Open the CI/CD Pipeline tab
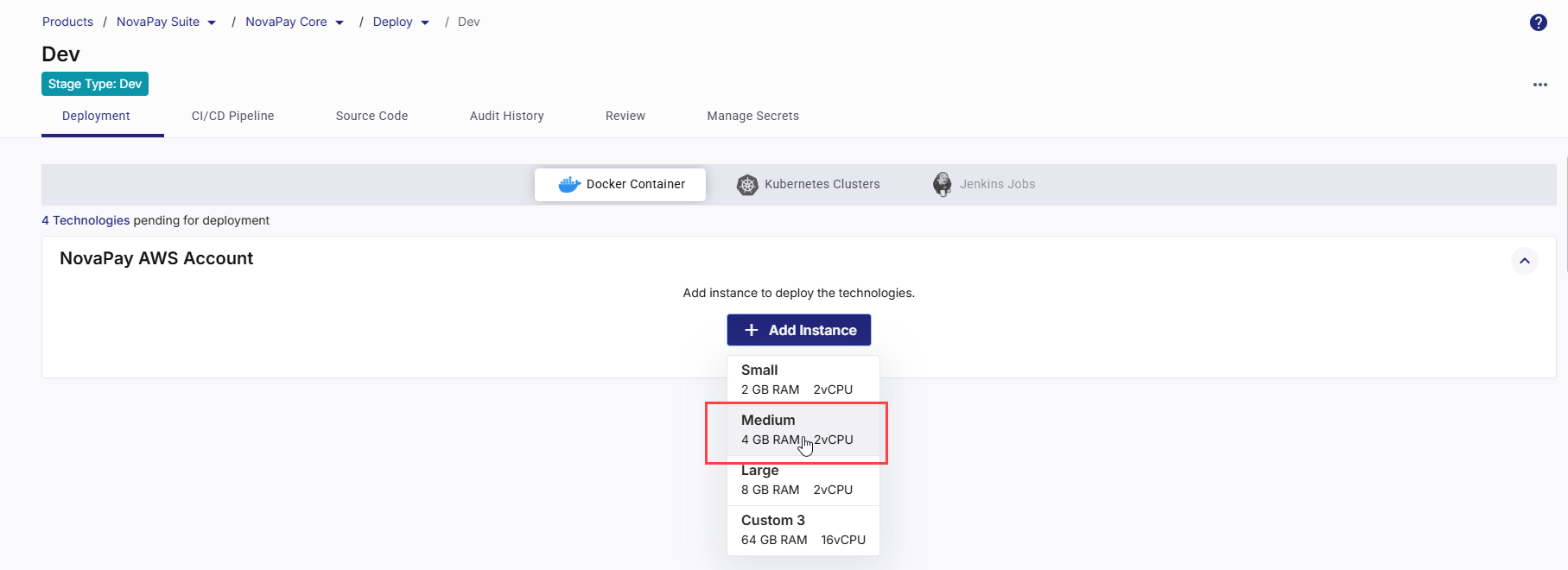The width and height of the screenshot is (1568, 570). pos(232,116)
